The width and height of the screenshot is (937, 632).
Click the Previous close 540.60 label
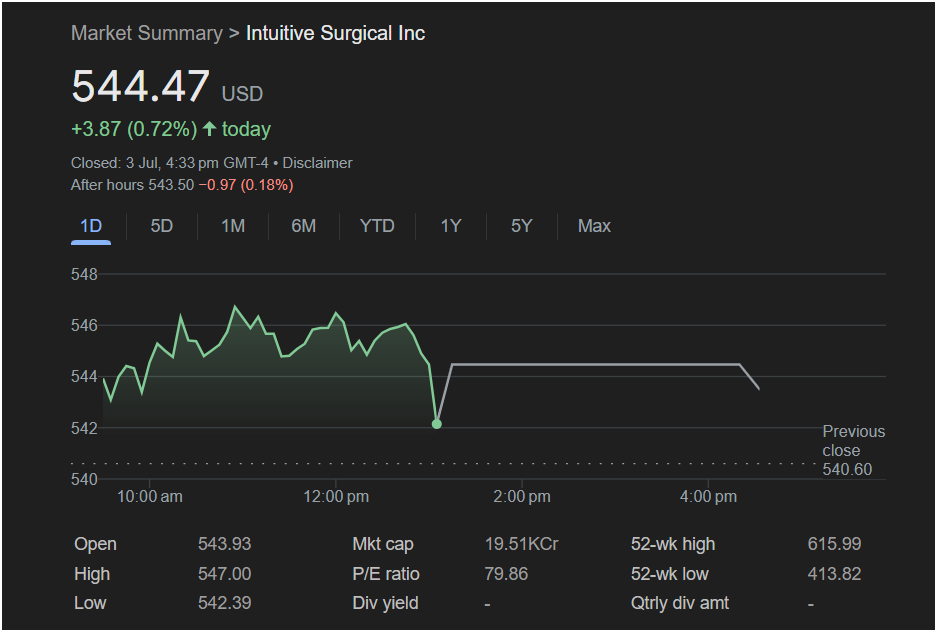tap(853, 450)
